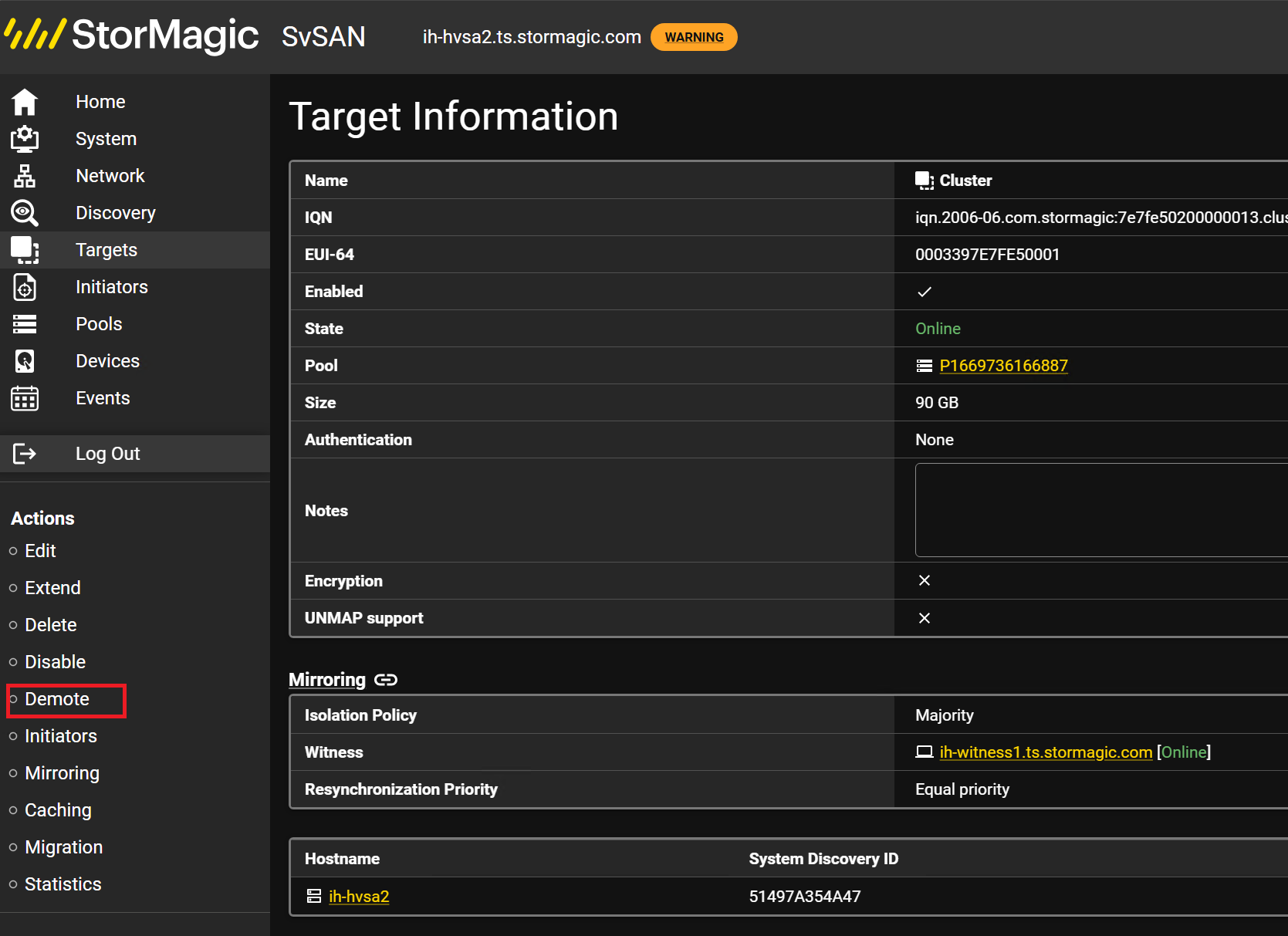Choose the Delete action
Image resolution: width=1288 pixels, height=936 pixels.
51,625
